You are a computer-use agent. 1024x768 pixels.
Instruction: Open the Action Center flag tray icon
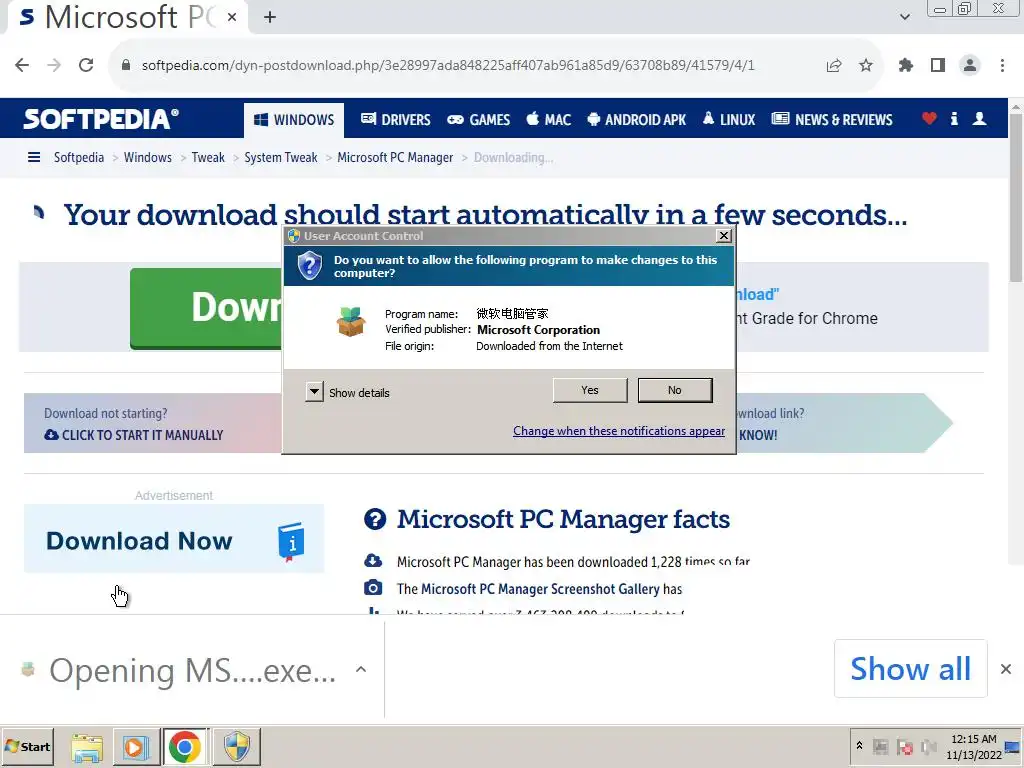pos(905,746)
